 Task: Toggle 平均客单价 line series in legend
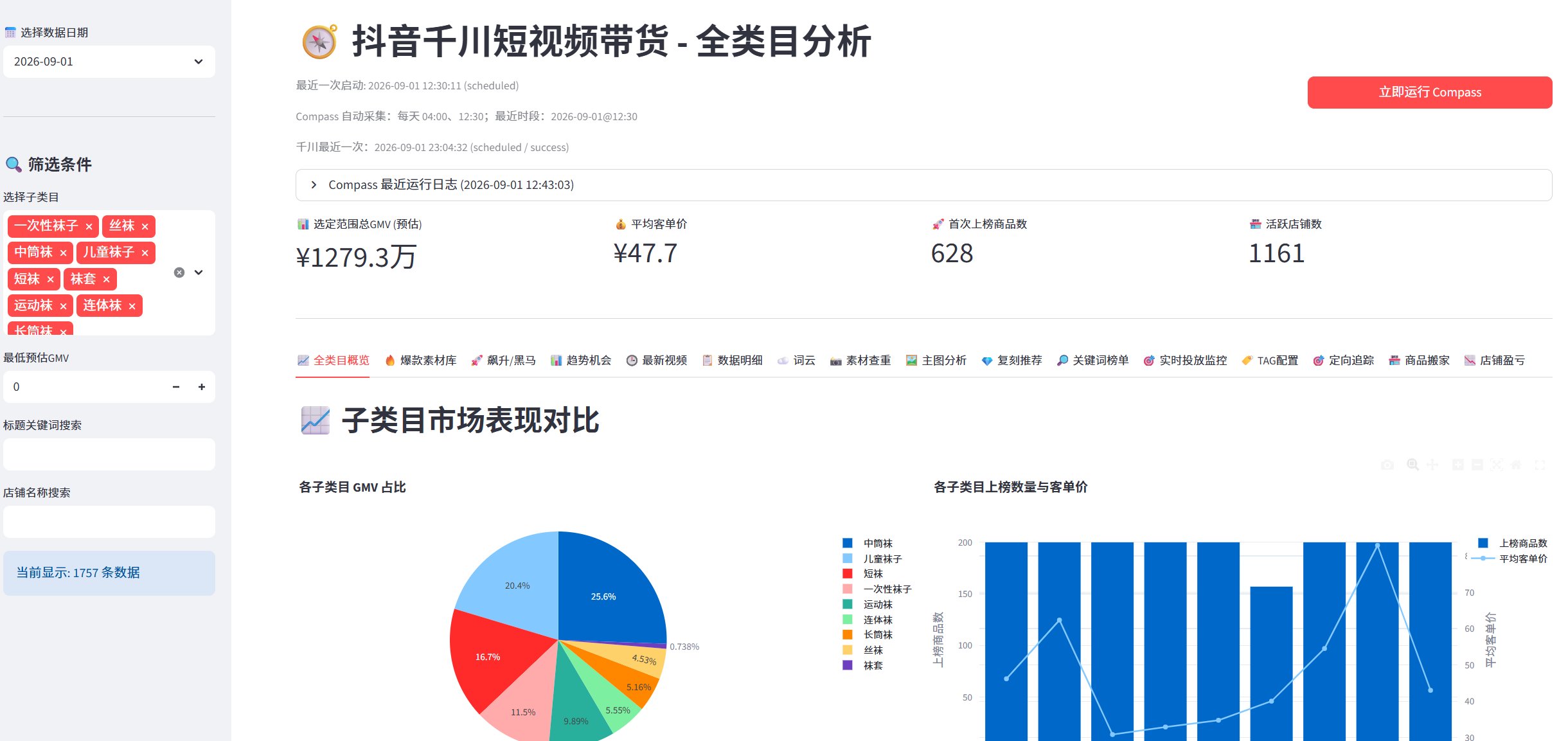click(x=1509, y=558)
